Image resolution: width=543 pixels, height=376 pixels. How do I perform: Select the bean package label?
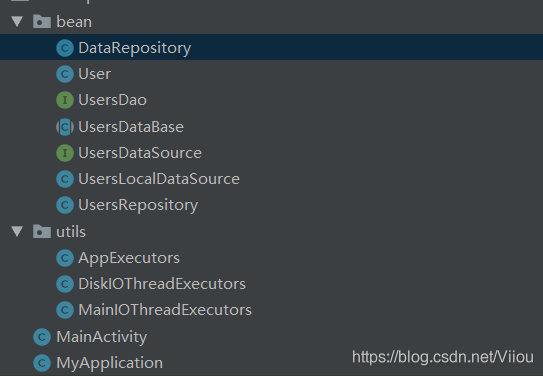pyautogui.click(x=74, y=22)
